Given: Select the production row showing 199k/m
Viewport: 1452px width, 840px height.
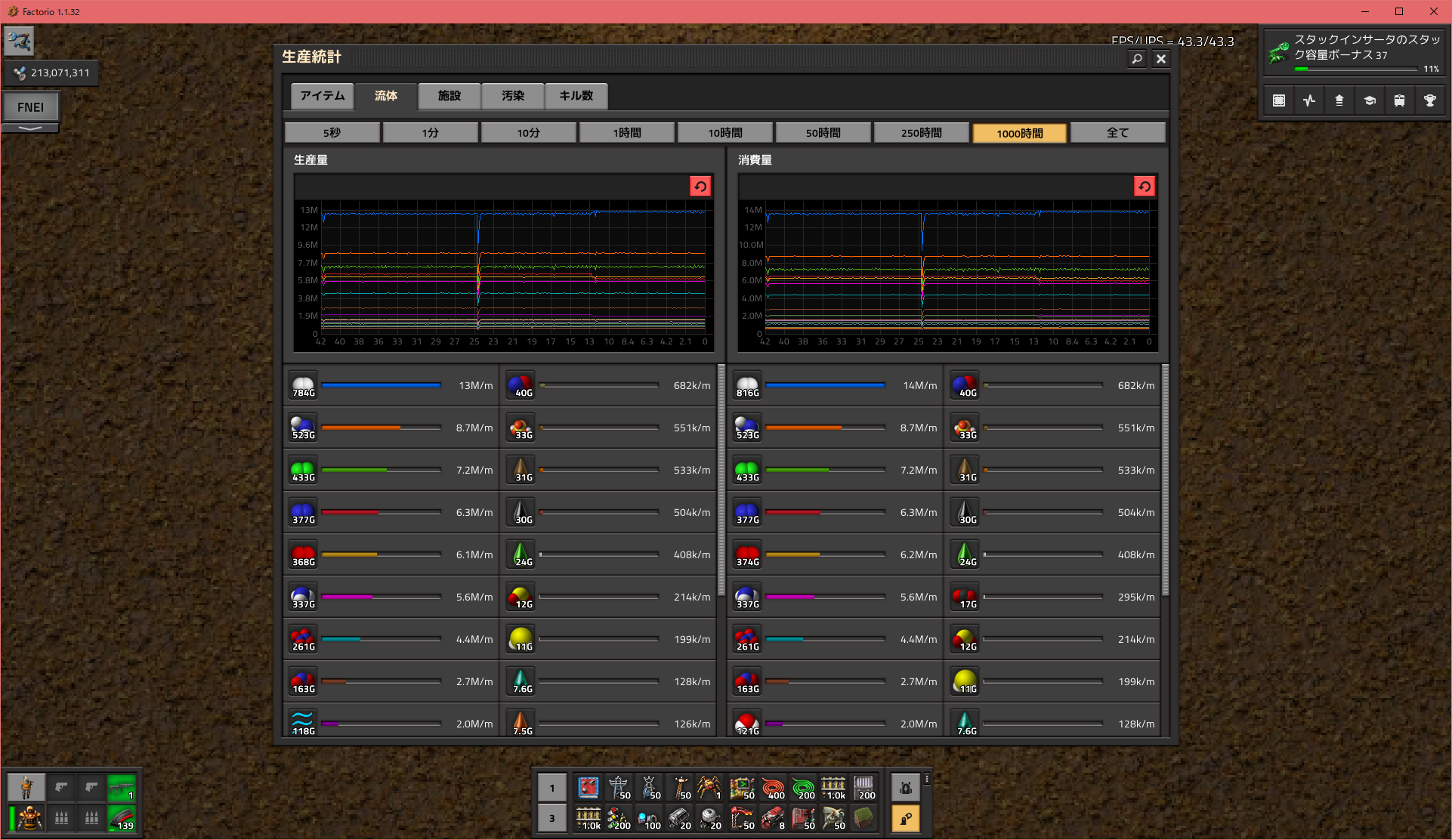Looking at the screenshot, I should (609, 639).
